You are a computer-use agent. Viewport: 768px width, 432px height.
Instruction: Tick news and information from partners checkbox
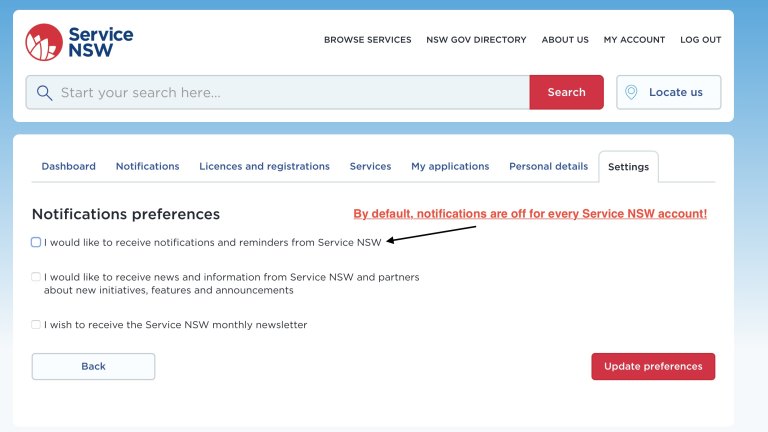(36, 277)
